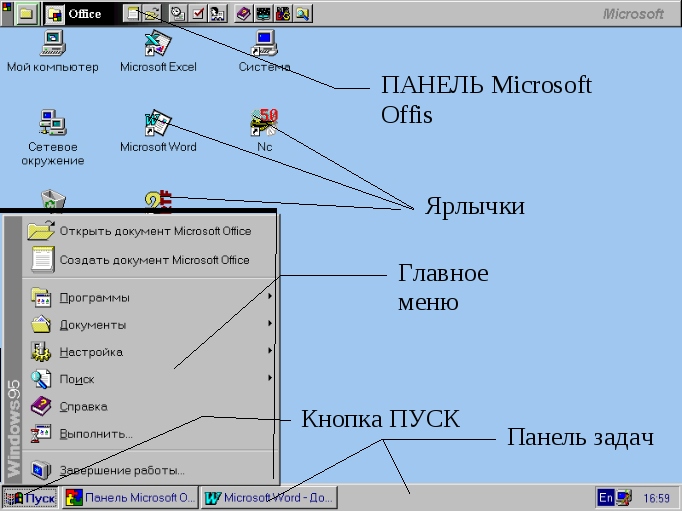Click the red DC icon on shortcut bar
The width and height of the screenshot is (682, 511).
pyautogui.click(x=283, y=14)
